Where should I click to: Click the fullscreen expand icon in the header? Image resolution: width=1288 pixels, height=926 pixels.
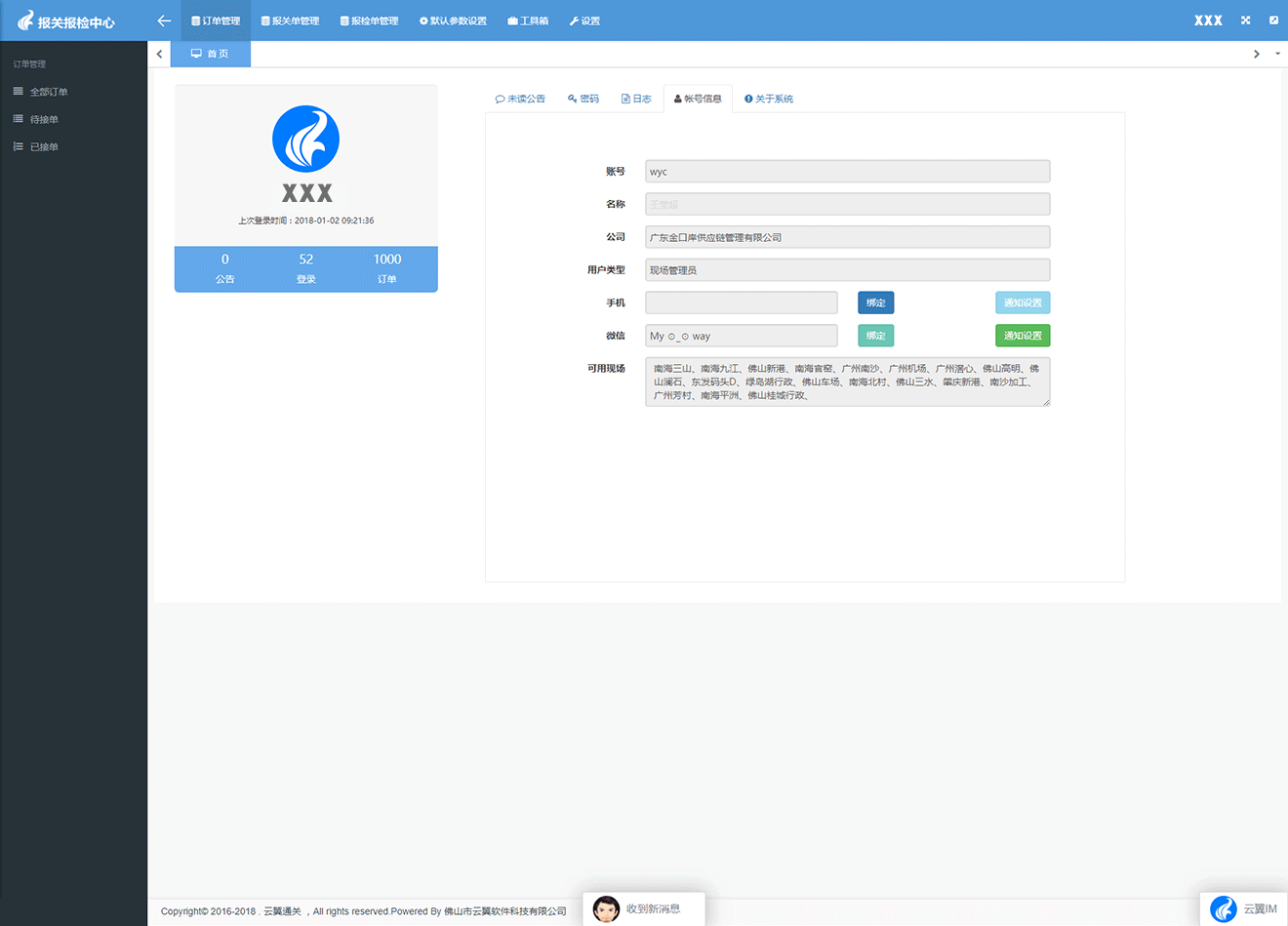(x=1245, y=20)
